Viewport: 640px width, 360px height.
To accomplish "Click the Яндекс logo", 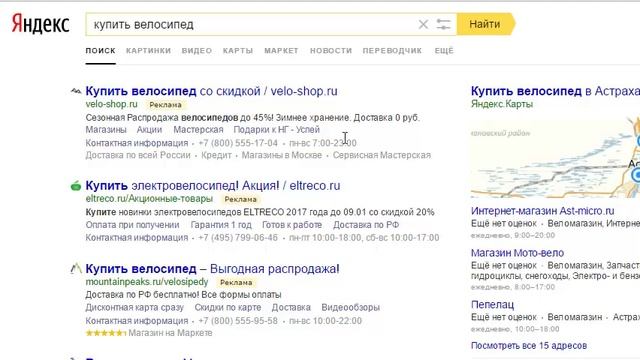I will coord(40,24).
